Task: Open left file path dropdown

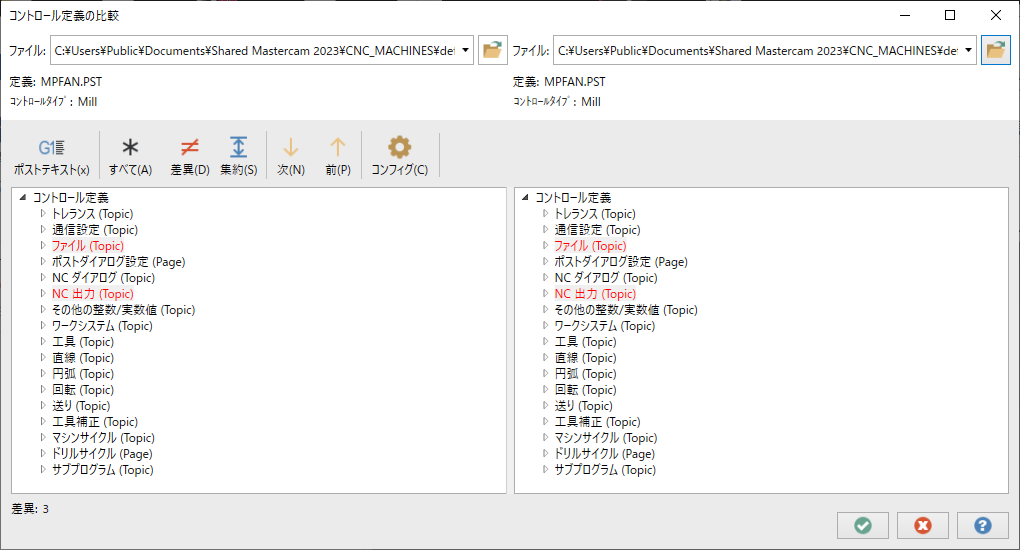Action: [465, 50]
